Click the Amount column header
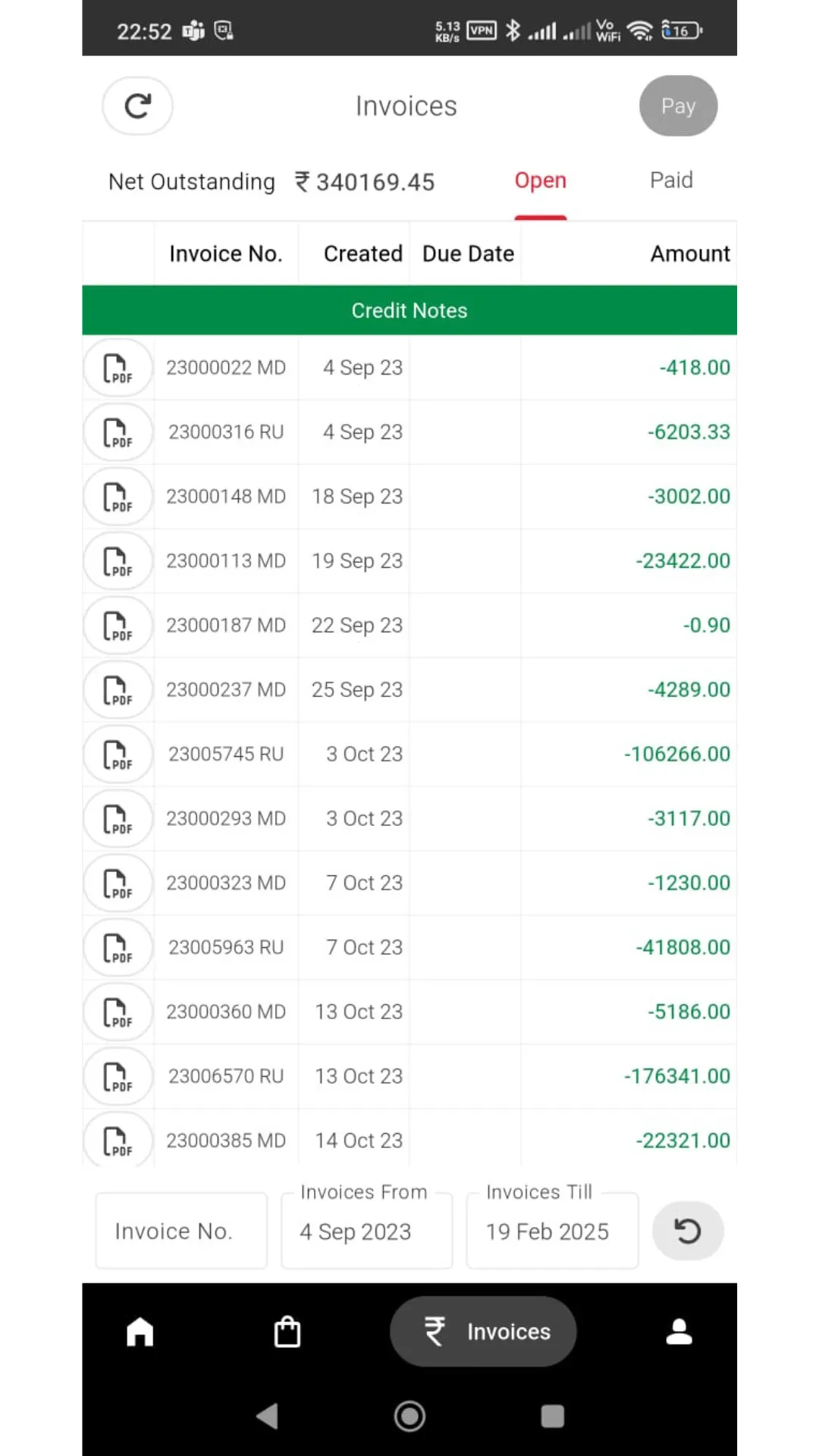Viewport: 819px width, 1456px height. (690, 254)
